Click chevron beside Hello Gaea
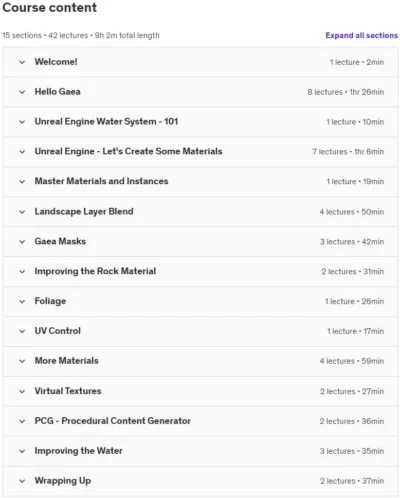Viewport: 400px width, 498px height. 22,92
